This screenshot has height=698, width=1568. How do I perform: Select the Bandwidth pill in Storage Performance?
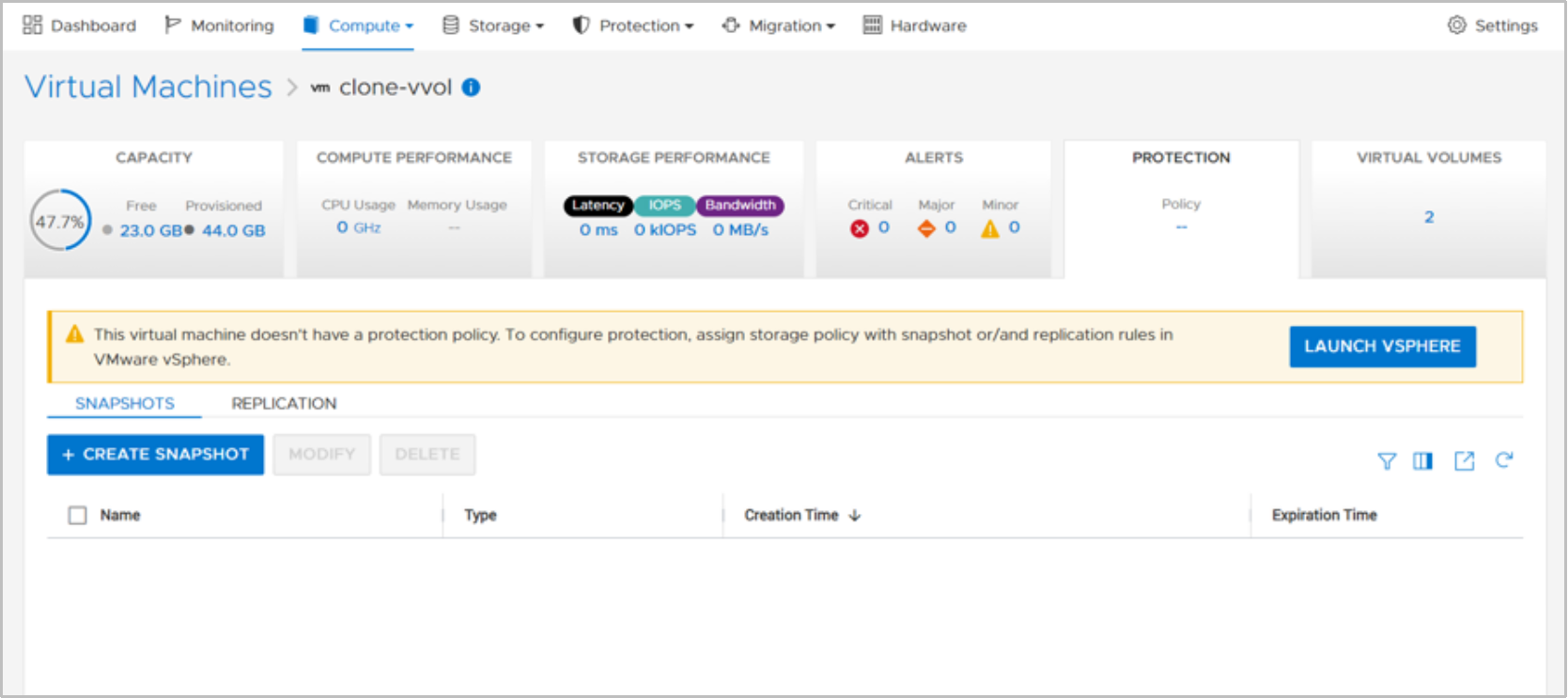740,206
